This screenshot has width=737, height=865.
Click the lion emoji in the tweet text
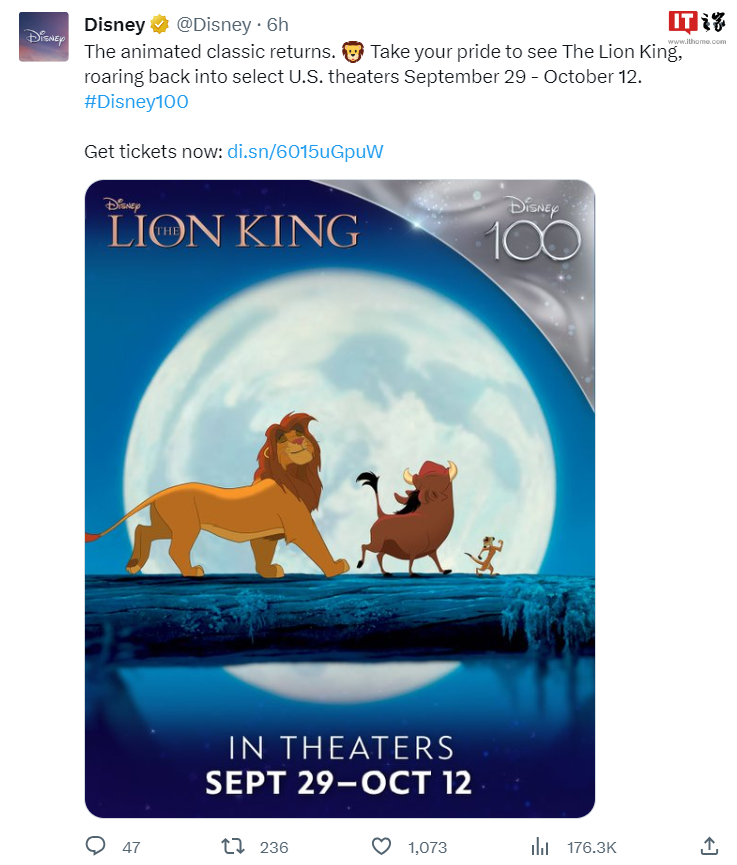352,51
